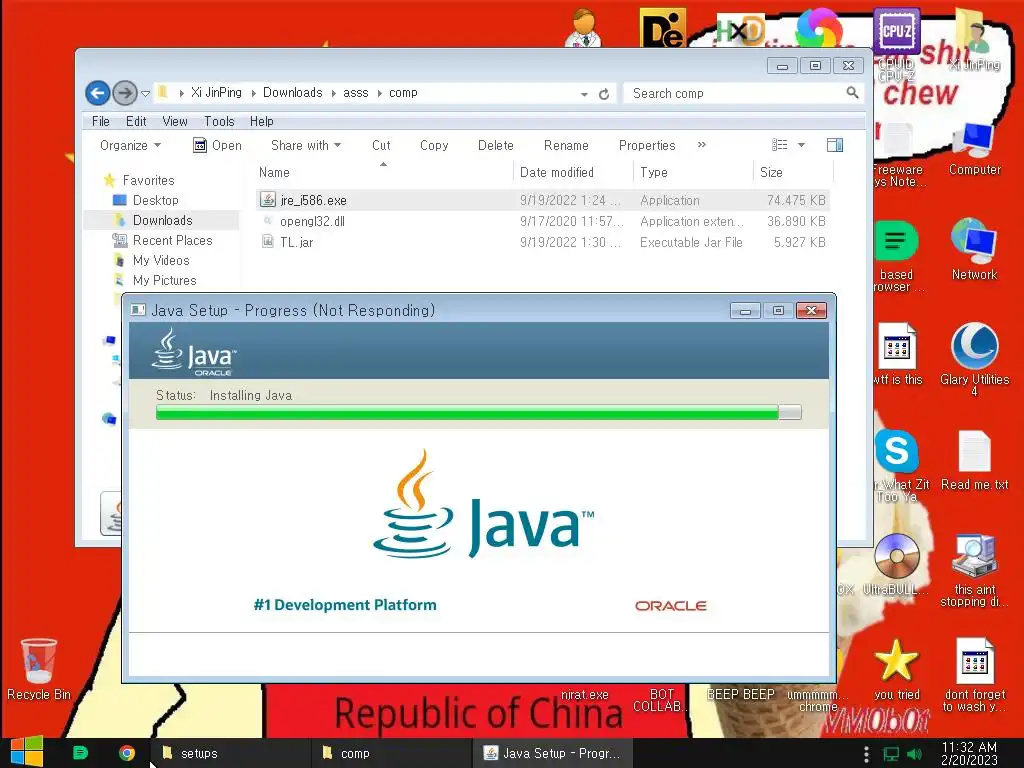The height and width of the screenshot is (768, 1024).
Task: Open Glary Utilities 4 icon
Action: (x=974, y=359)
